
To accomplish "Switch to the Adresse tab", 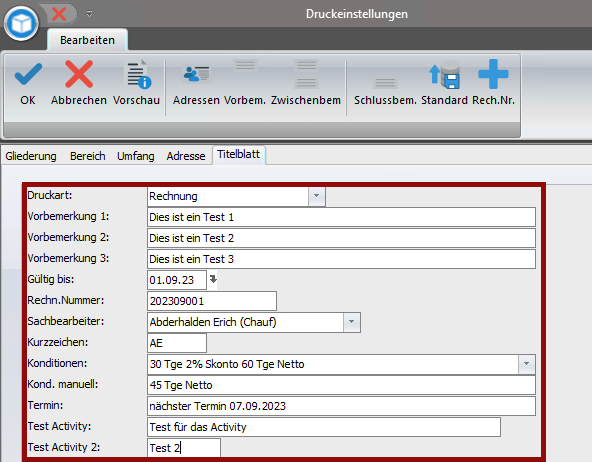I will pyautogui.click(x=186, y=156).
